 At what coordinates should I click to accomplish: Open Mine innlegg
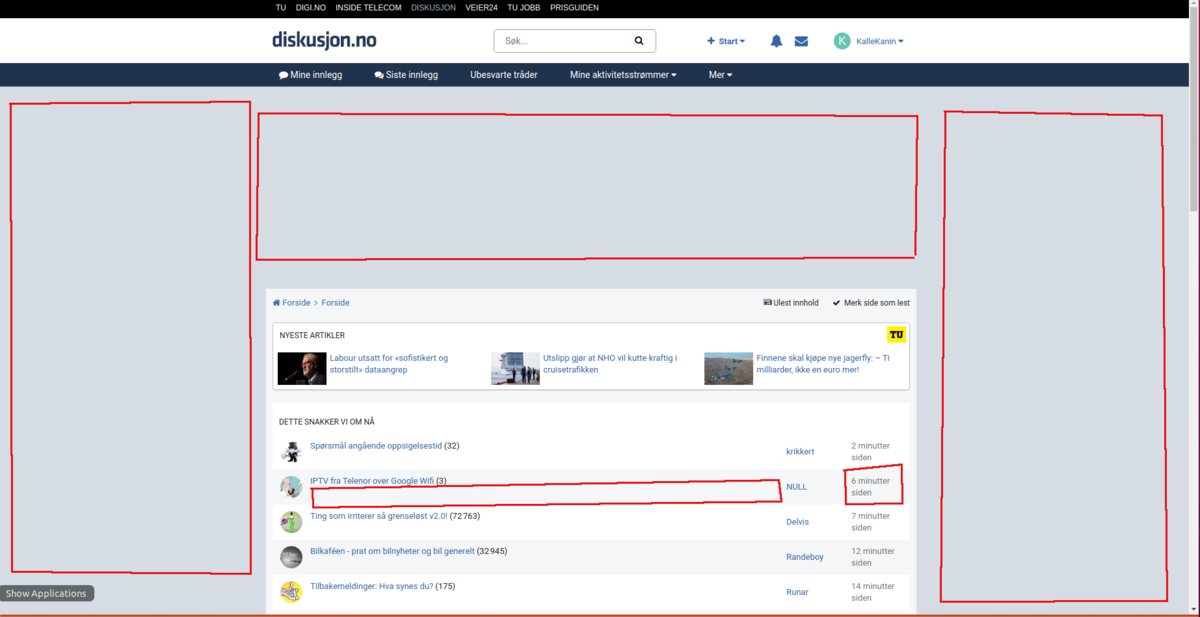tap(310, 75)
